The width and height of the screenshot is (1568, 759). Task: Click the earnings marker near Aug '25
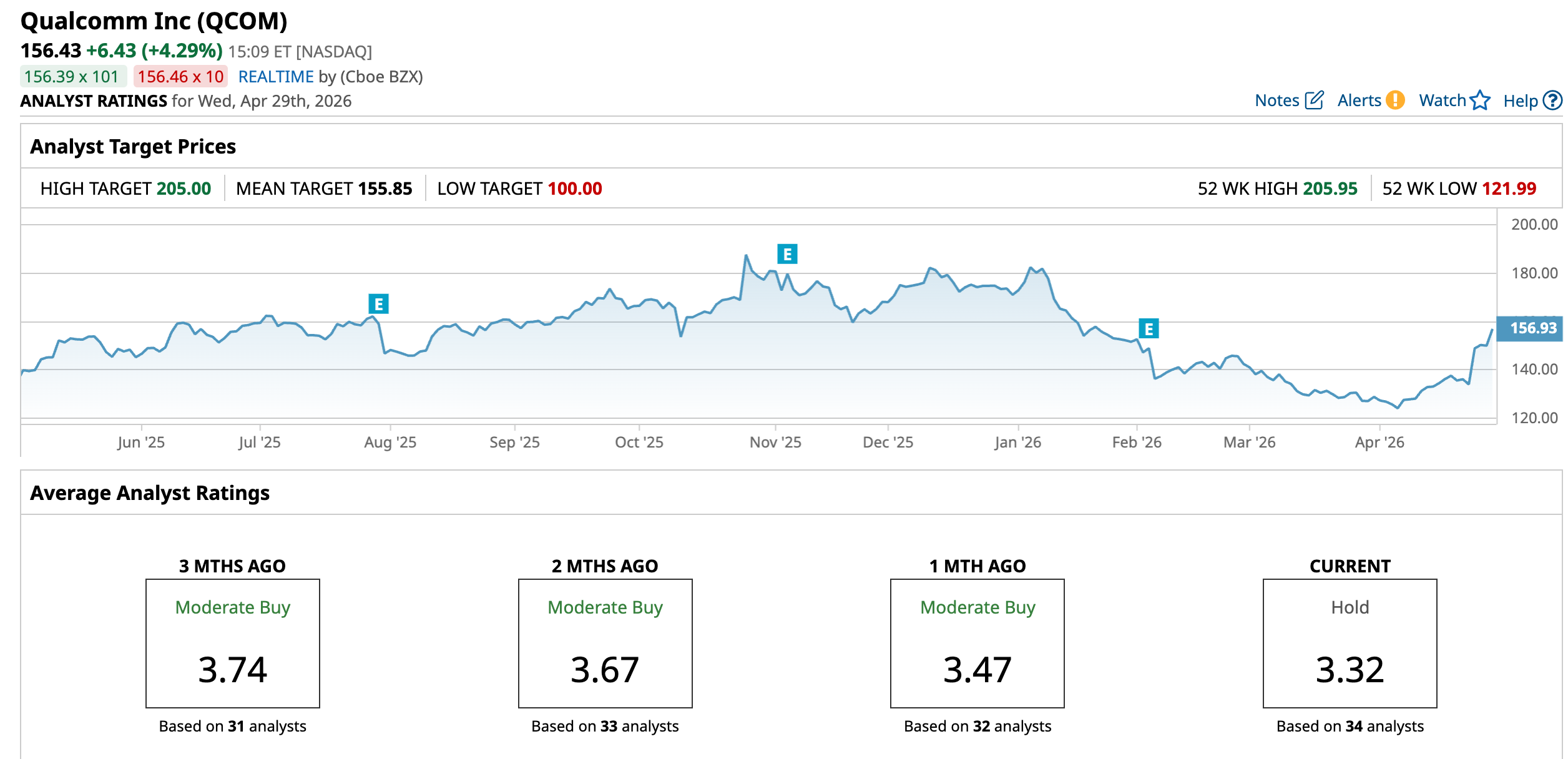click(x=378, y=304)
